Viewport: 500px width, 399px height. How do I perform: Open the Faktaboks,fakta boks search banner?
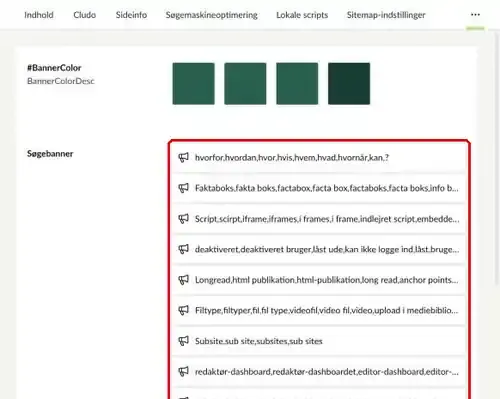[319, 188]
